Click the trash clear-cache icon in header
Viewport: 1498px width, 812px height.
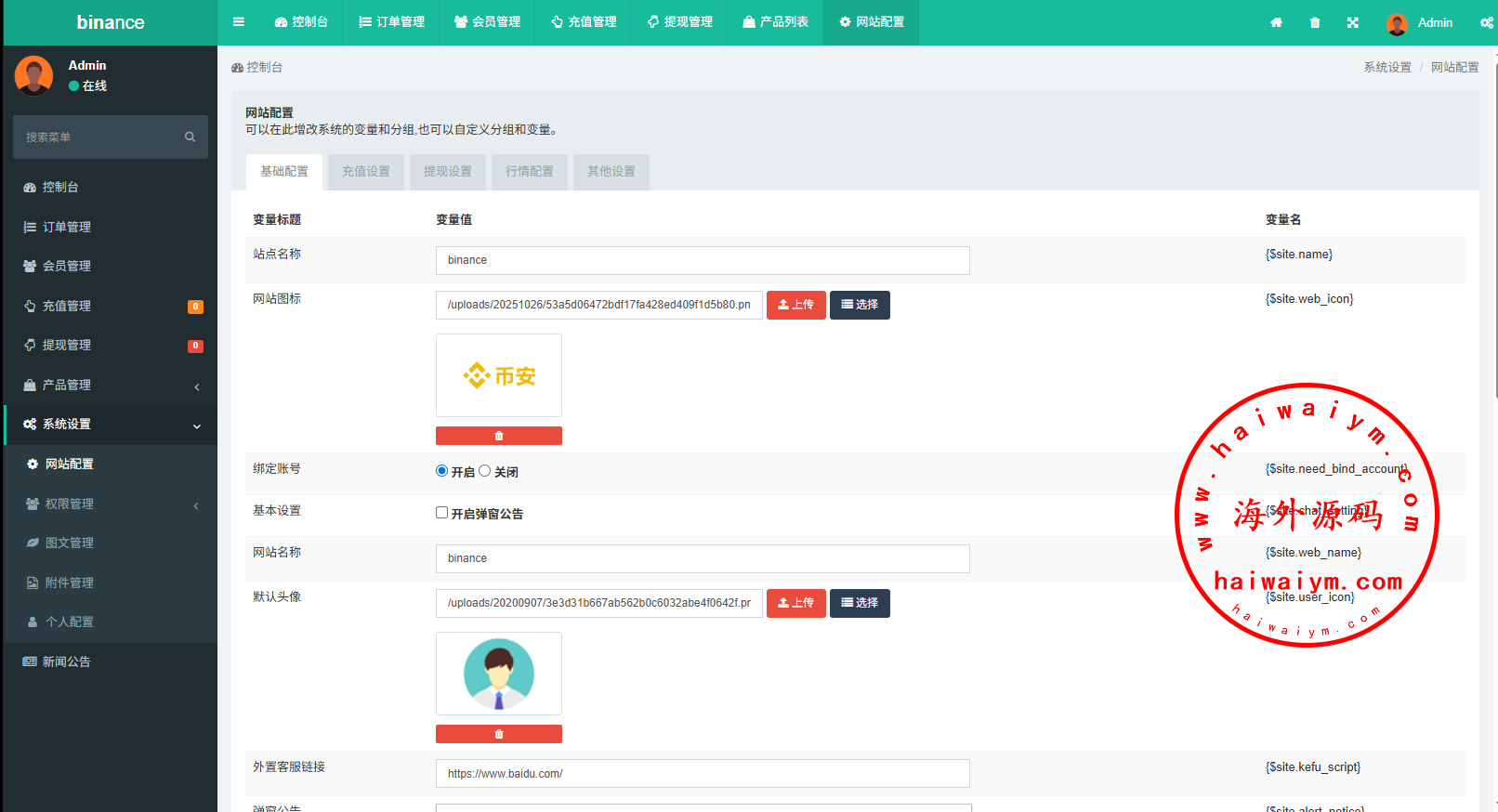tap(1315, 23)
